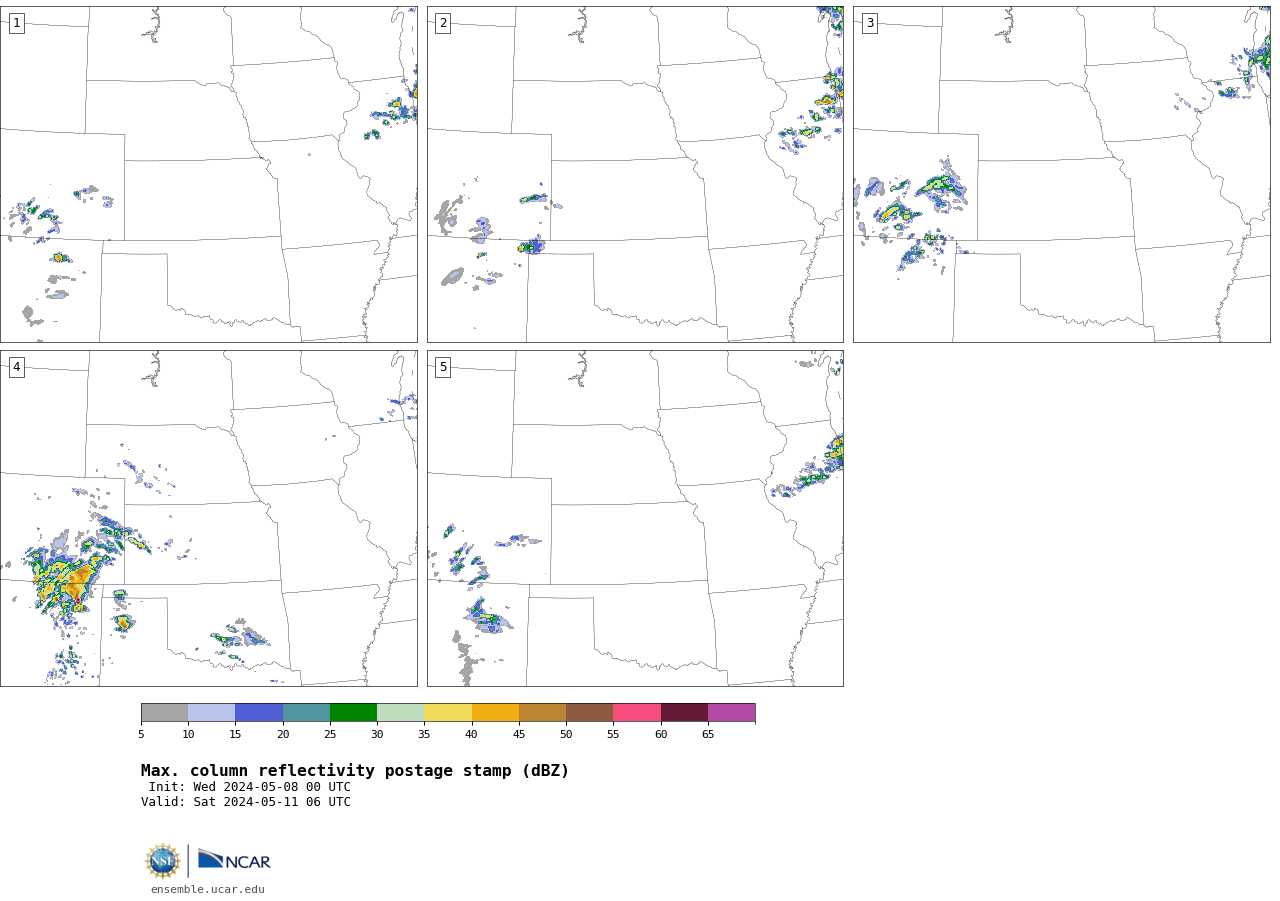Click the colorbar tick label 5

coord(141,735)
